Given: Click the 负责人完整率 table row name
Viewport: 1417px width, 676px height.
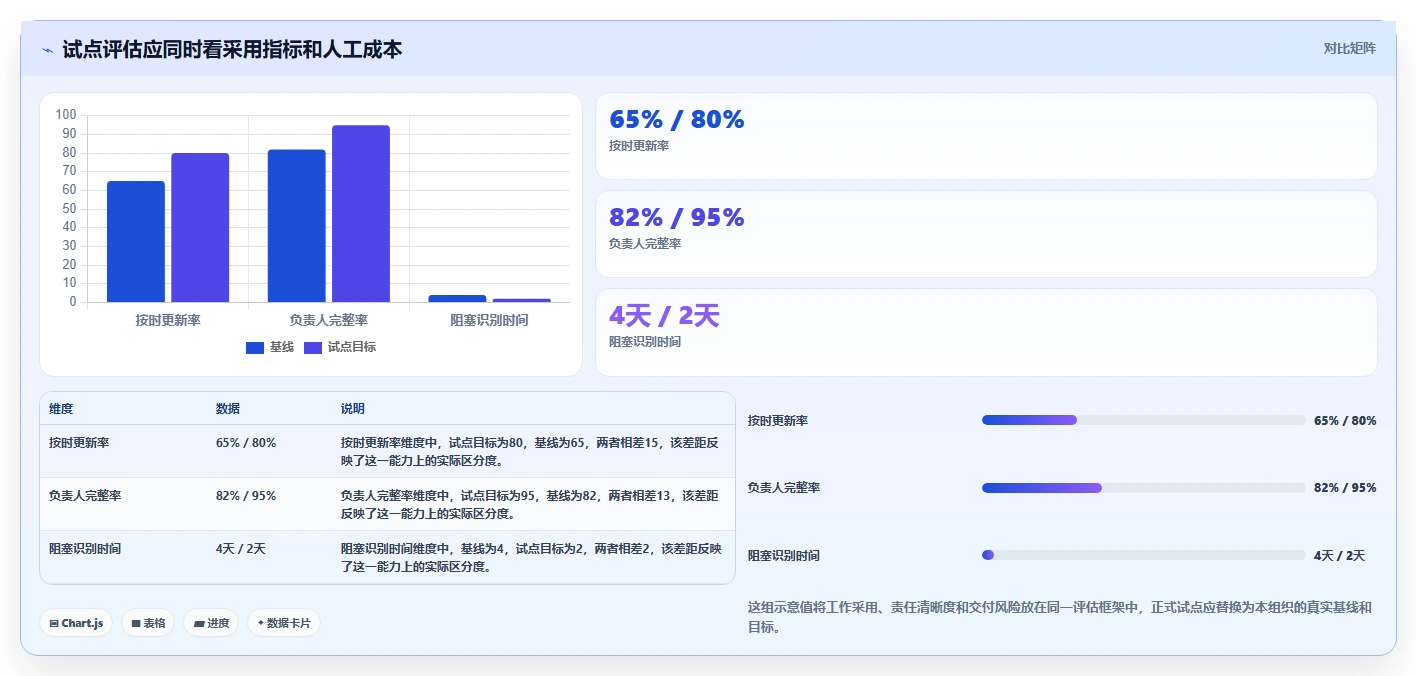Looking at the screenshot, I should pyautogui.click(x=85, y=495).
